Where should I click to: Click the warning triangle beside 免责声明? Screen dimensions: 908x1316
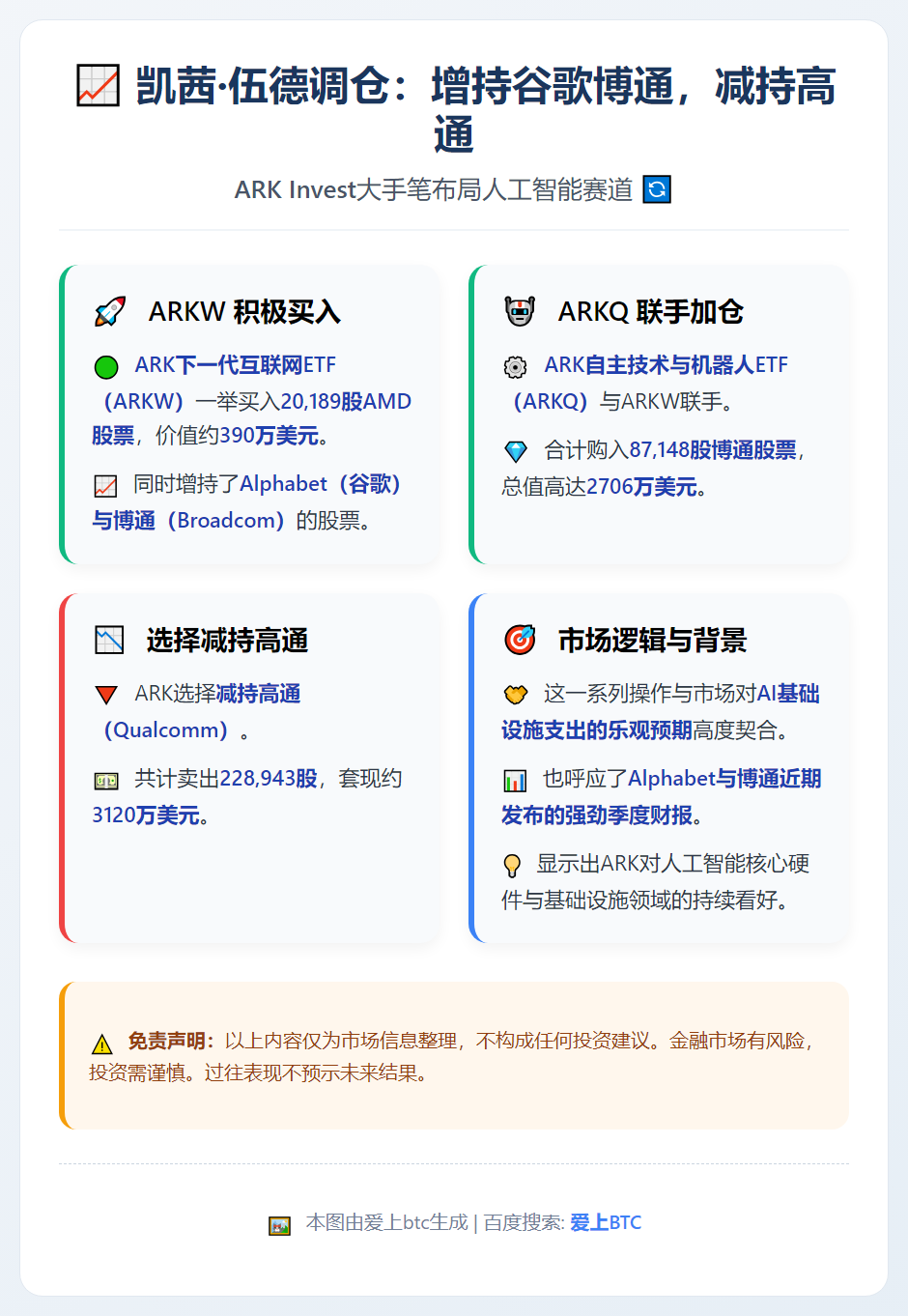(101, 1044)
